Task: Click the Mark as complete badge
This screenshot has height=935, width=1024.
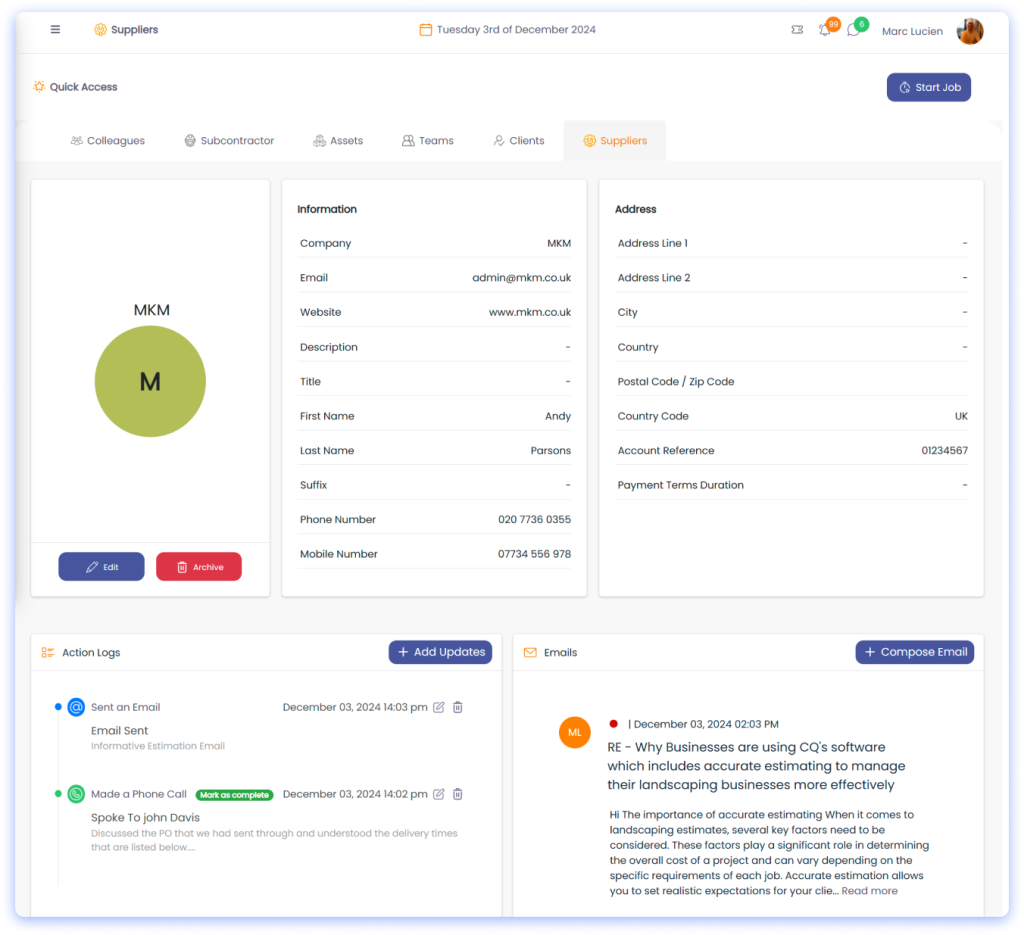Action: click(x=234, y=795)
